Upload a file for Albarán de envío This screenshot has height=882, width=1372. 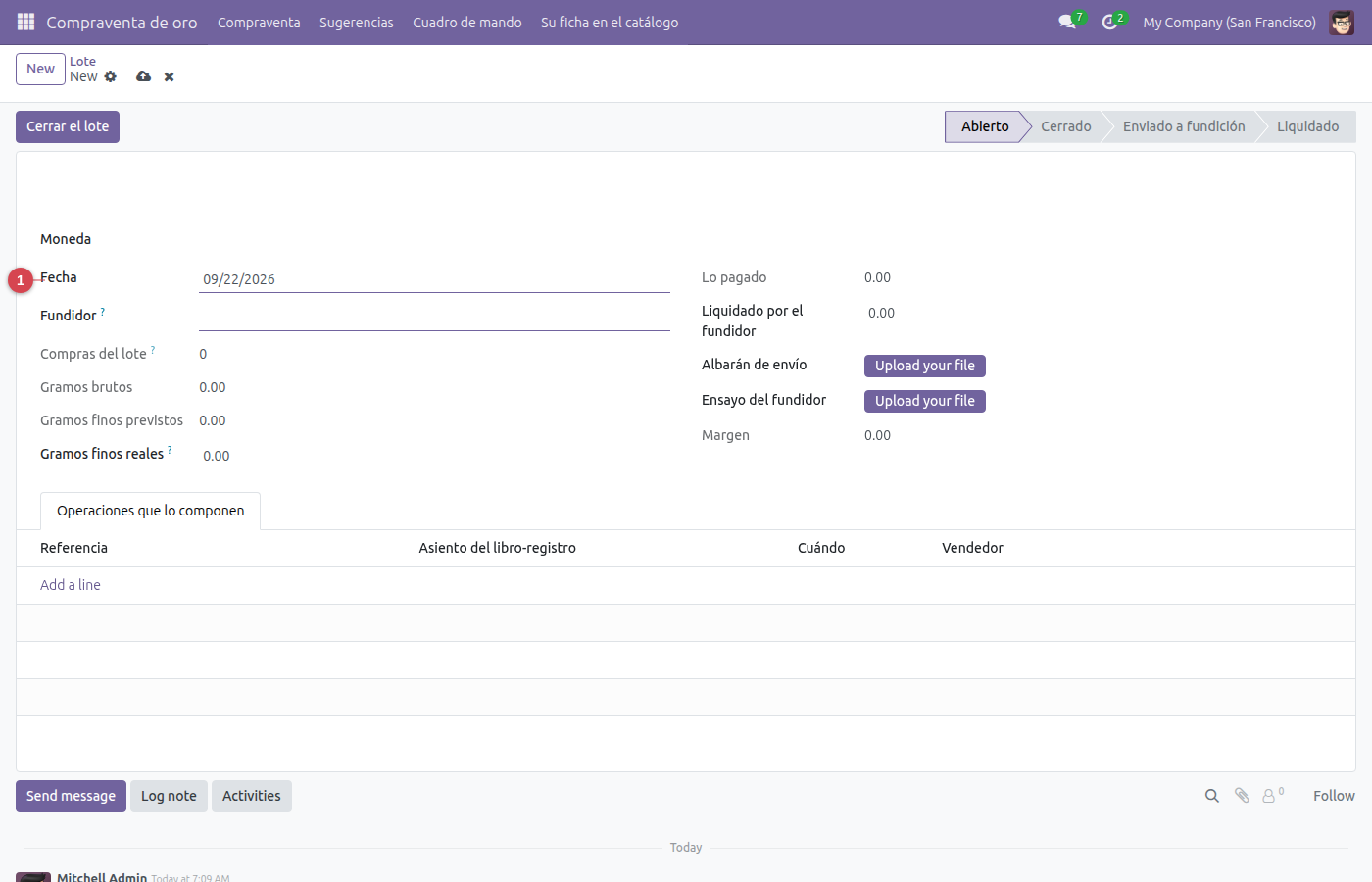pos(925,366)
